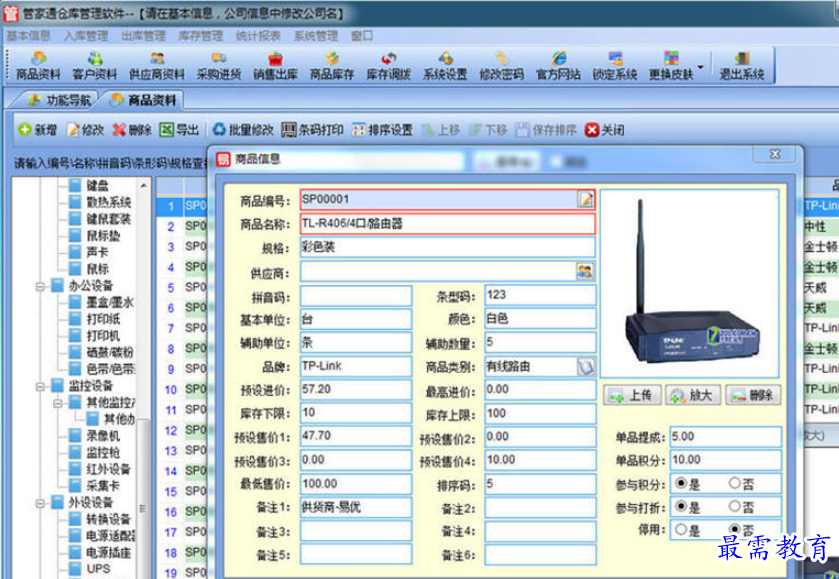
Task: Open 客户资料 toolbar icon
Action: [95, 65]
